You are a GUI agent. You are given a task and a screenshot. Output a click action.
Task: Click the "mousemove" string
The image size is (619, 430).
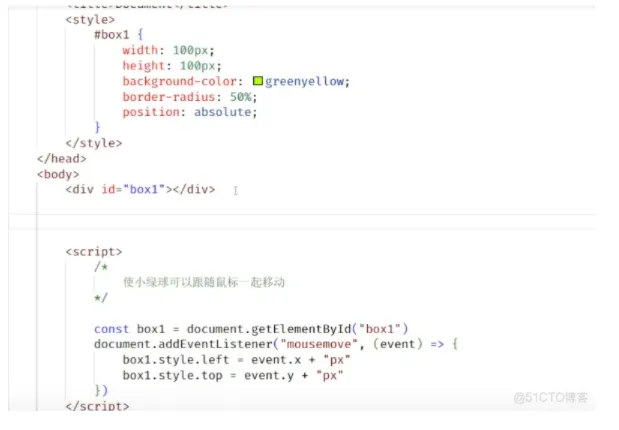coord(319,344)
